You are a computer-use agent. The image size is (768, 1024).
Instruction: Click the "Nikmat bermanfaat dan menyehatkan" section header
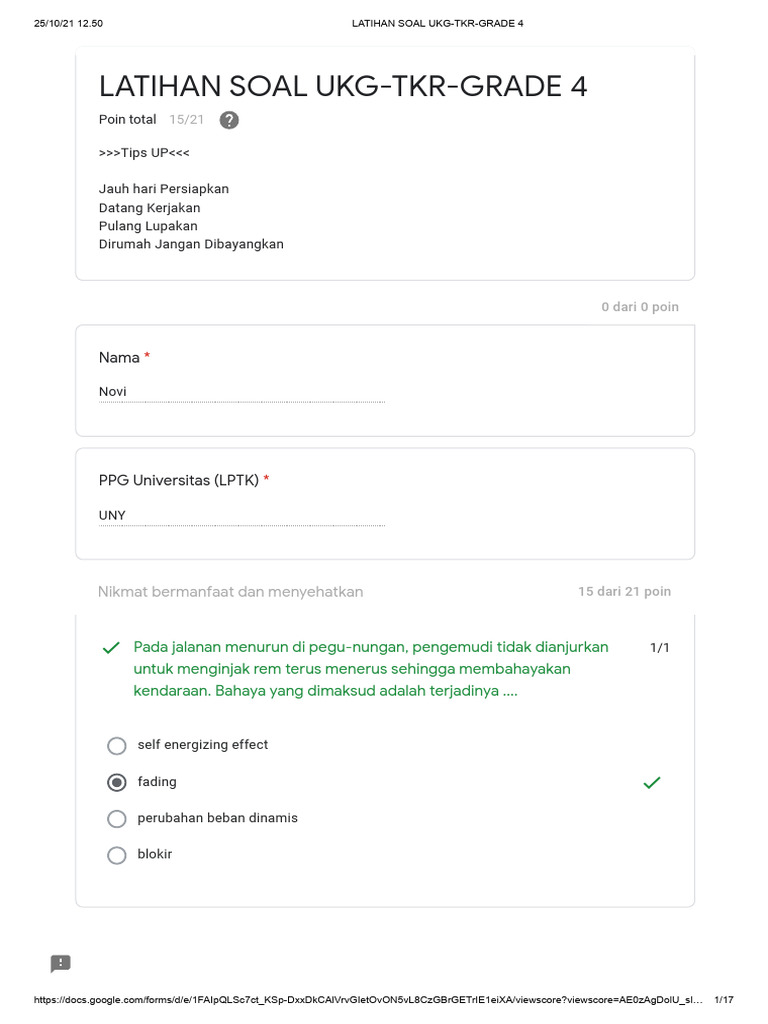click(231, 592)
